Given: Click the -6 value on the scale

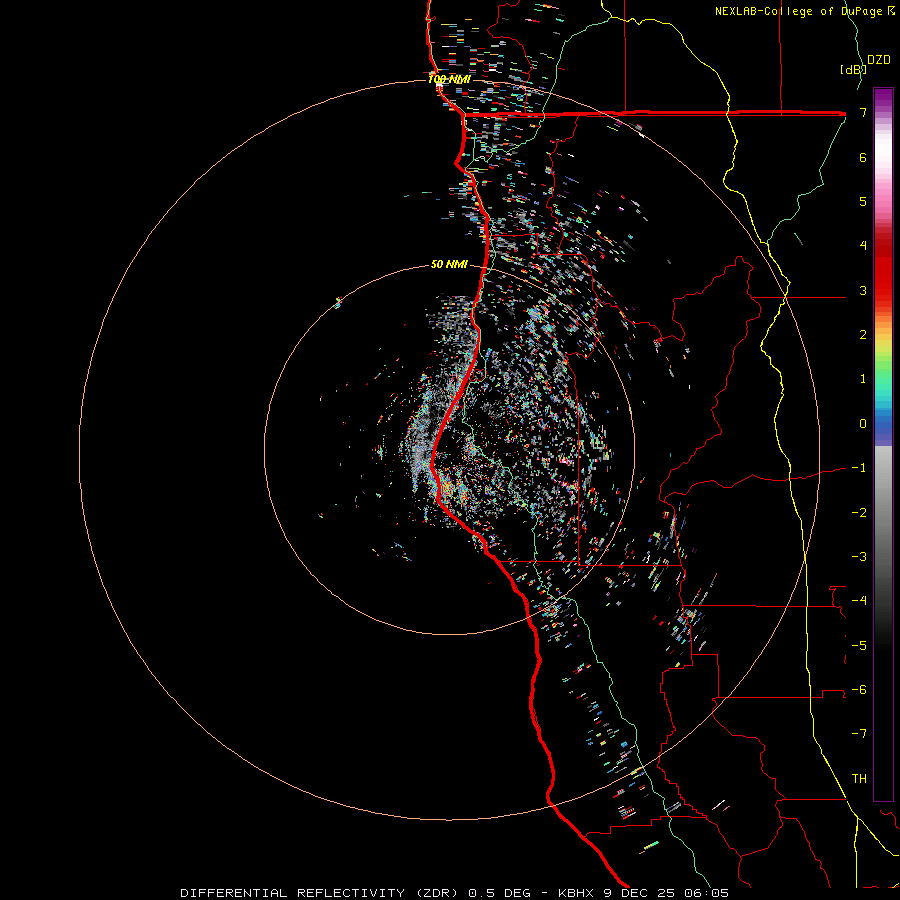Looking at the screenshot, I should [x=859, y=690].
